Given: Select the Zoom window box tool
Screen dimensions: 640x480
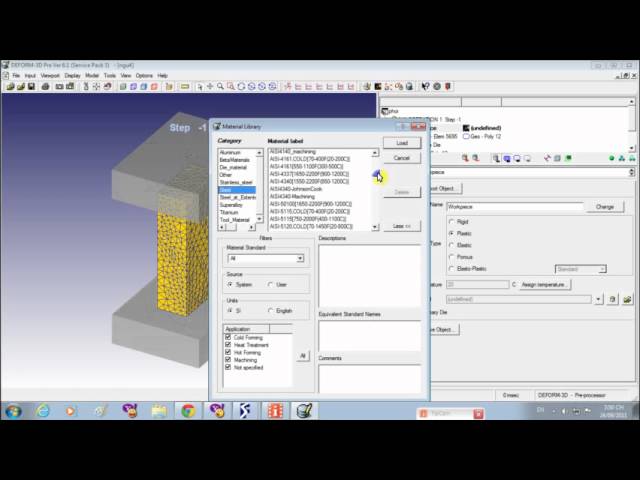Looking at the screenshot, I should click(x=231, y=87).
